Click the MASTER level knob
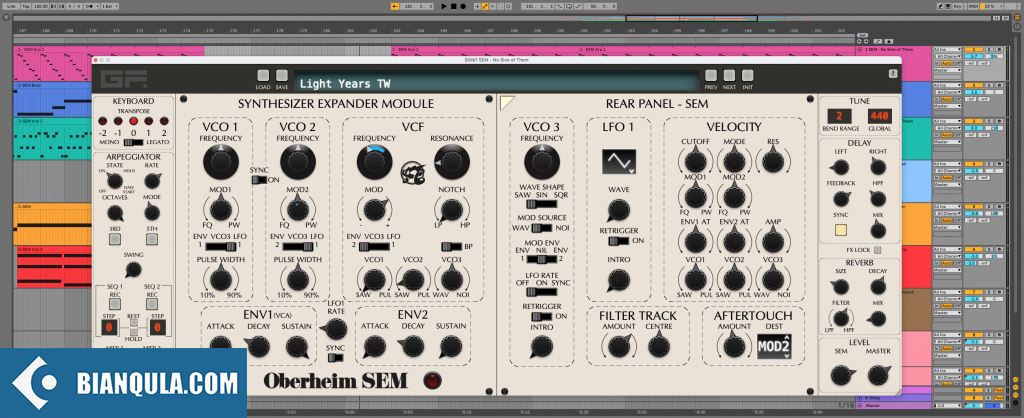This screenshot has width=1024, height=418. [x=878, y=375]
